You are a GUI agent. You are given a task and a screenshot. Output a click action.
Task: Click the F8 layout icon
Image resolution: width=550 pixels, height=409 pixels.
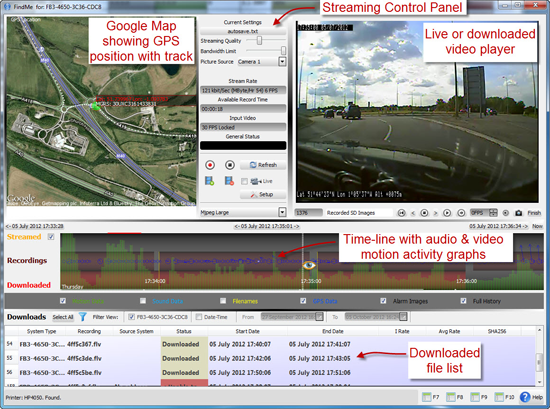(451, 397)
